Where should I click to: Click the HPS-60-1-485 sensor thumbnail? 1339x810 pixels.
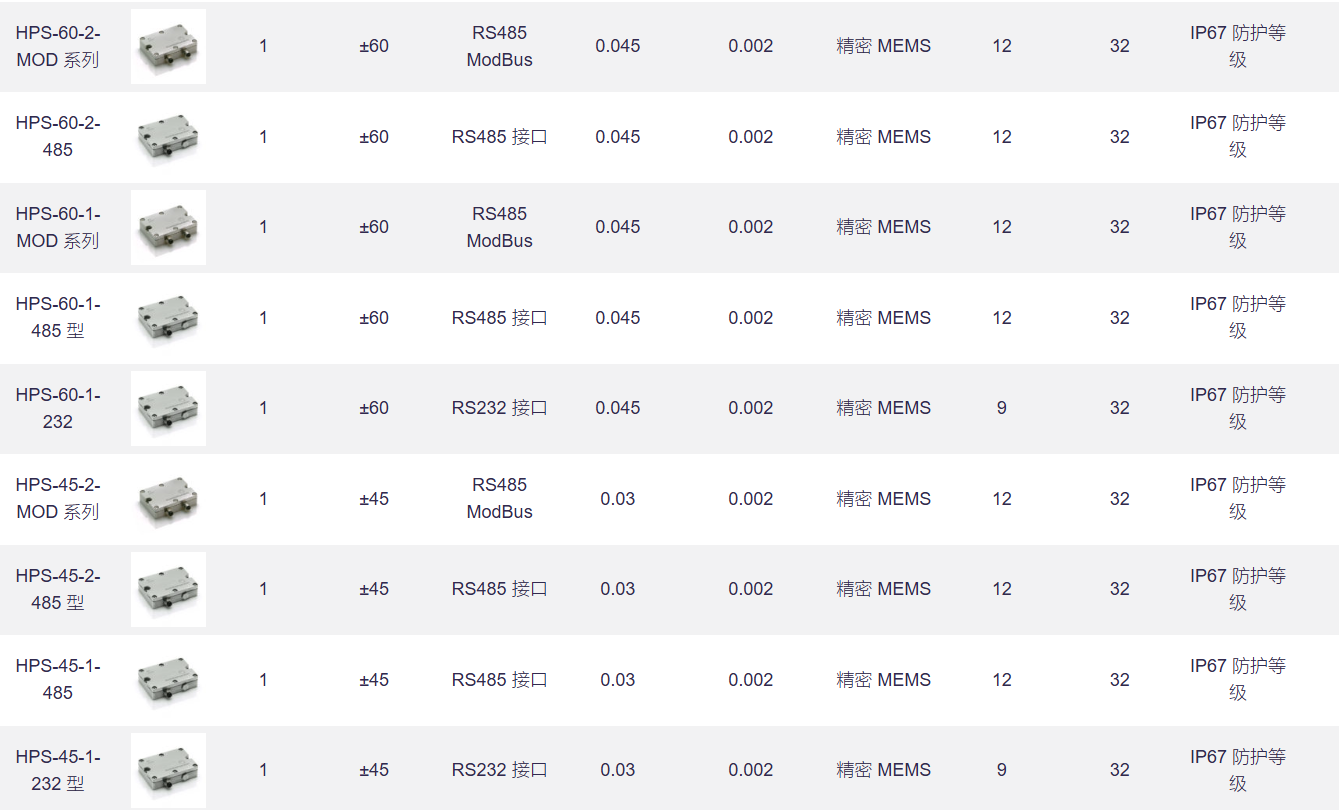168,318
